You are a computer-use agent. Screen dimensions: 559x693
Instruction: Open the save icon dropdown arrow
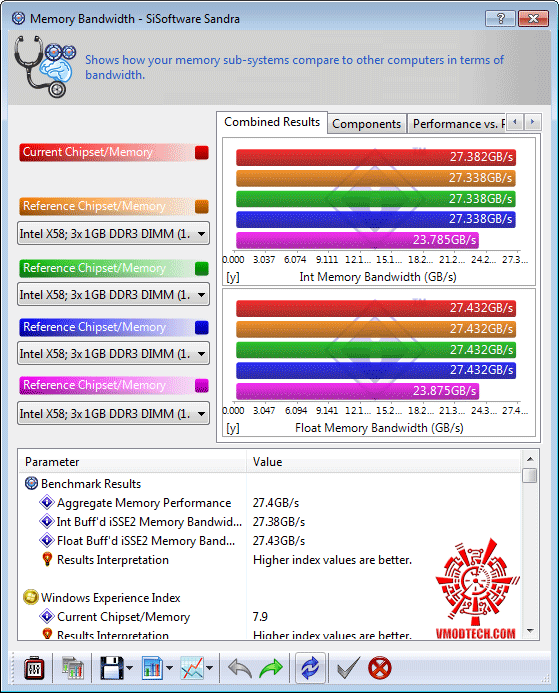(x=129, y=668)
